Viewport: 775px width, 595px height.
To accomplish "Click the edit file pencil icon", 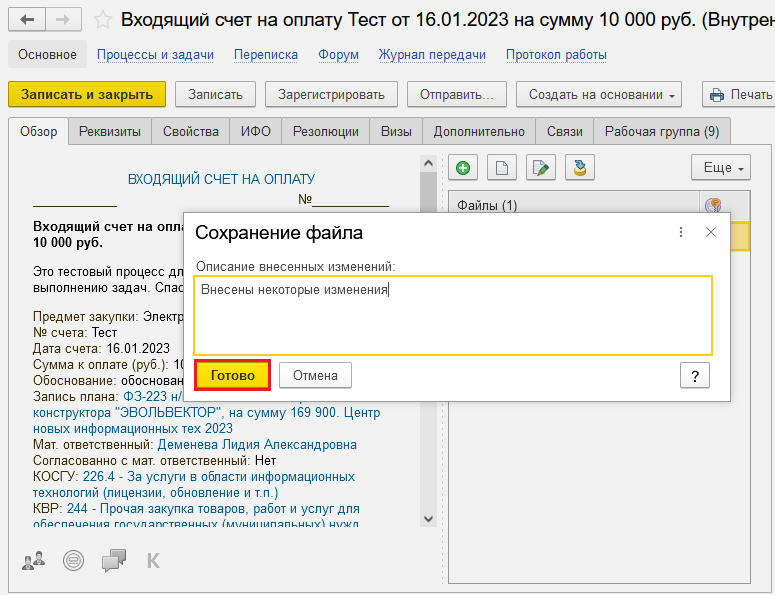I will click(541, 167).
